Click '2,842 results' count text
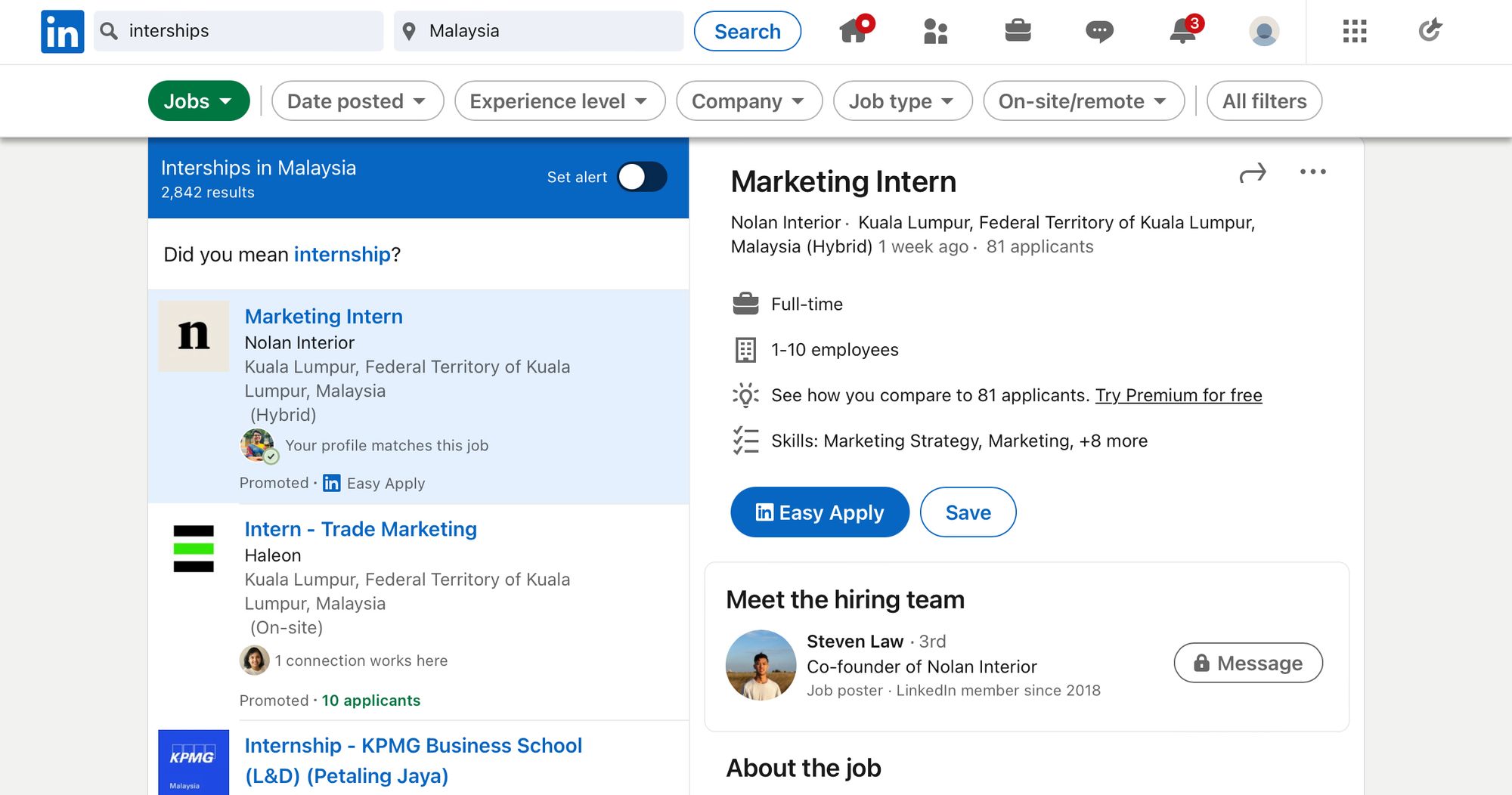1512x795 pixels. 208,192
